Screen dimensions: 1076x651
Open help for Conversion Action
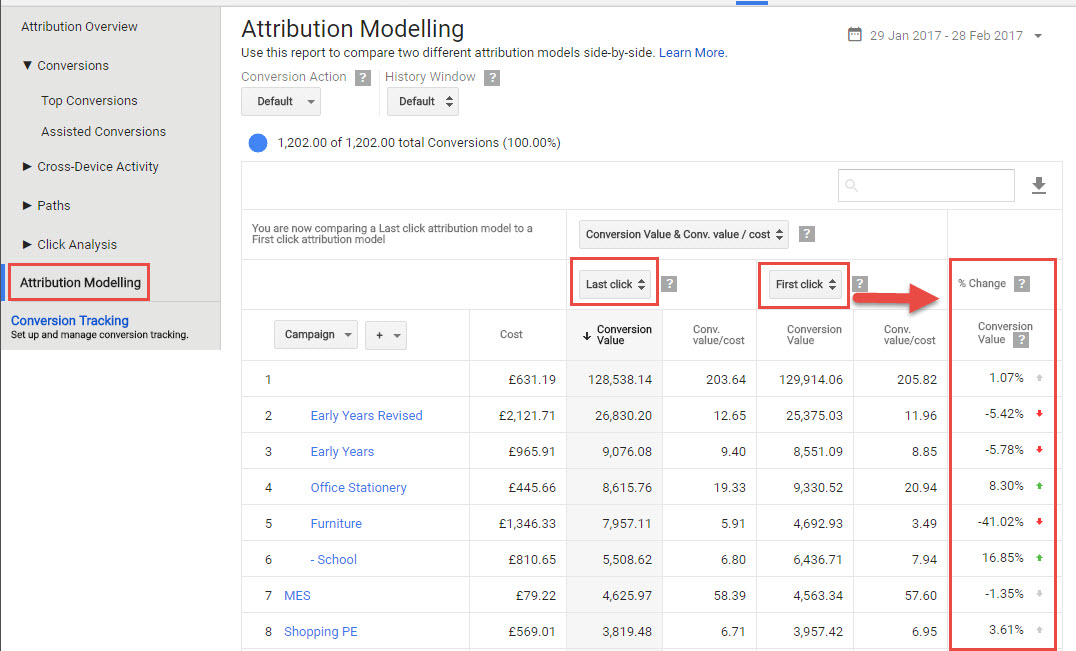tap(362, 77)
